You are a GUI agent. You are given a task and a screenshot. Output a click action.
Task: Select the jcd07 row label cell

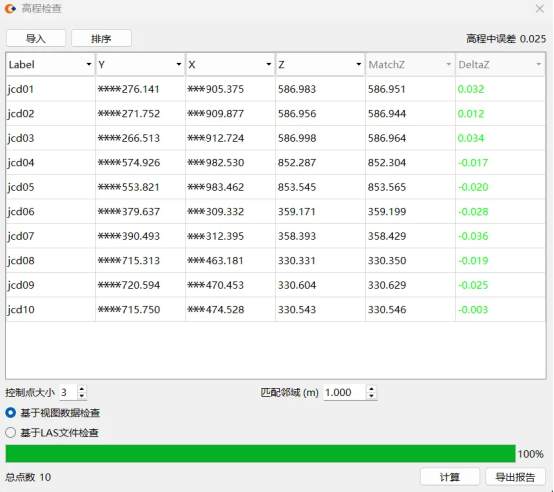point(50,236)
